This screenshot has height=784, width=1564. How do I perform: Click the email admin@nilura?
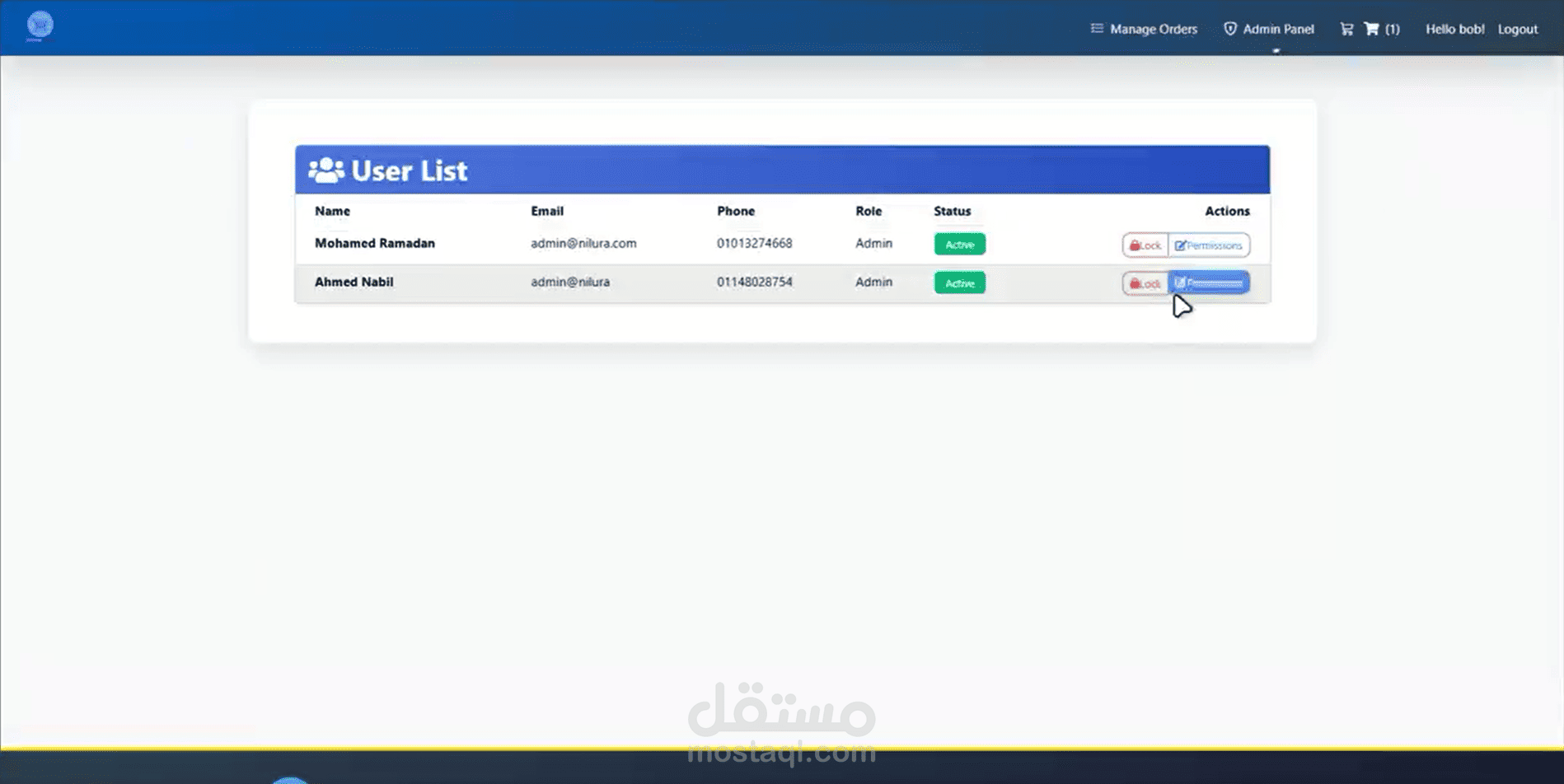pos(570,282)
